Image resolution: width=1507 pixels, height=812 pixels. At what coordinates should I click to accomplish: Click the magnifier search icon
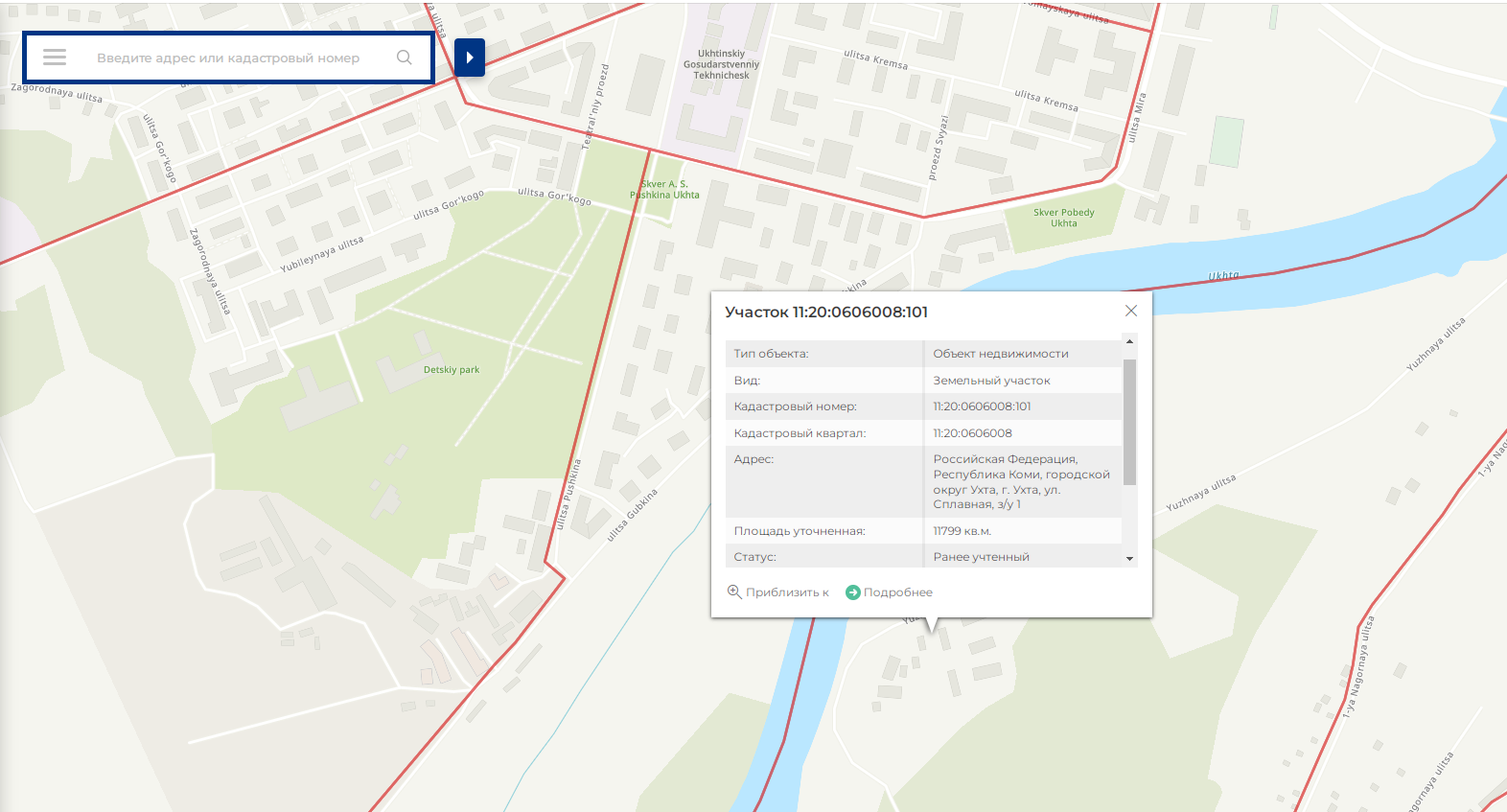[405, 58]
